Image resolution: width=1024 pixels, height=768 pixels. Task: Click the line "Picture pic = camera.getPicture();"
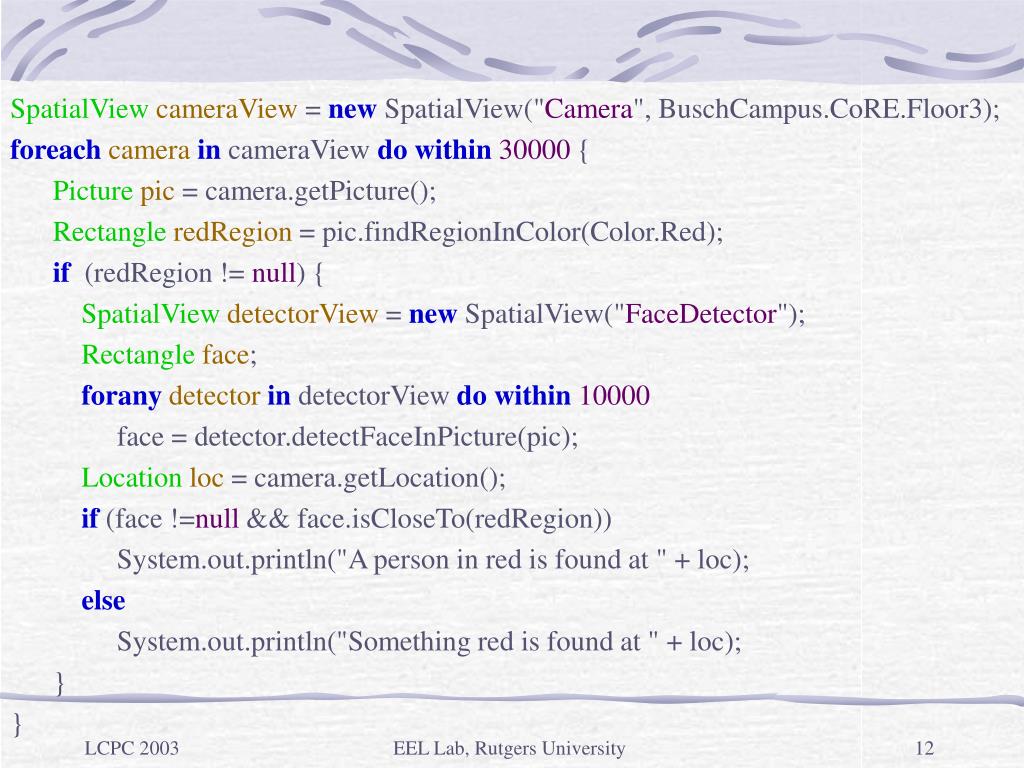[x=244, y=191]
